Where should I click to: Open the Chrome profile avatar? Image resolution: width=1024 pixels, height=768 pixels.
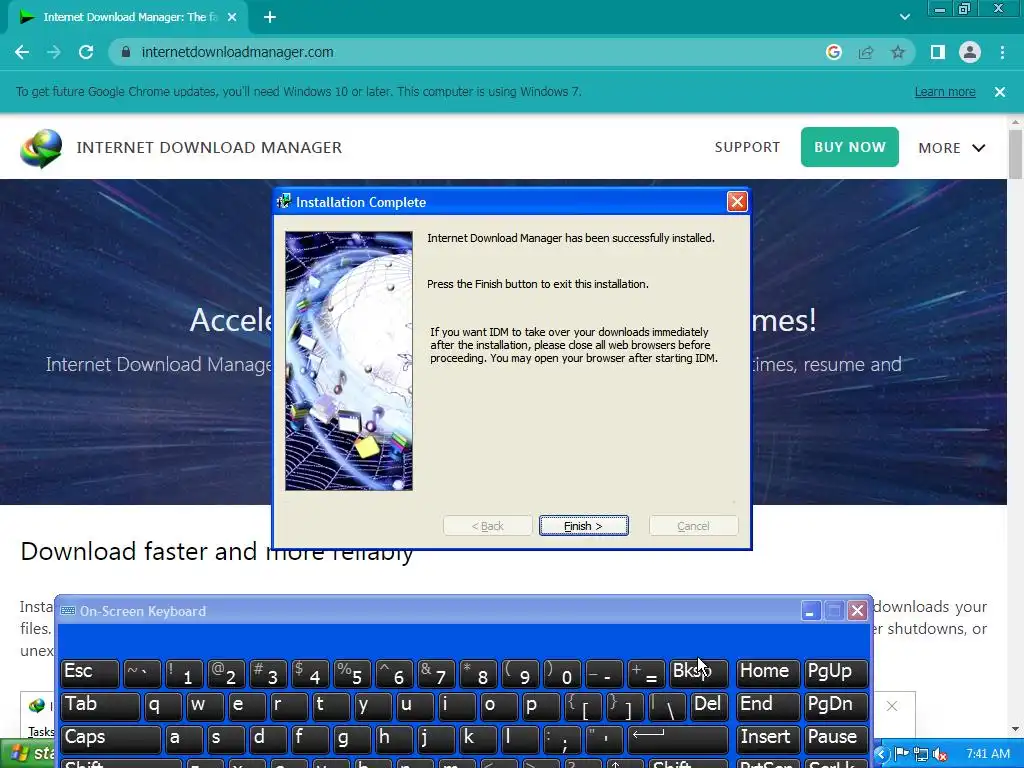click(970, 52)
